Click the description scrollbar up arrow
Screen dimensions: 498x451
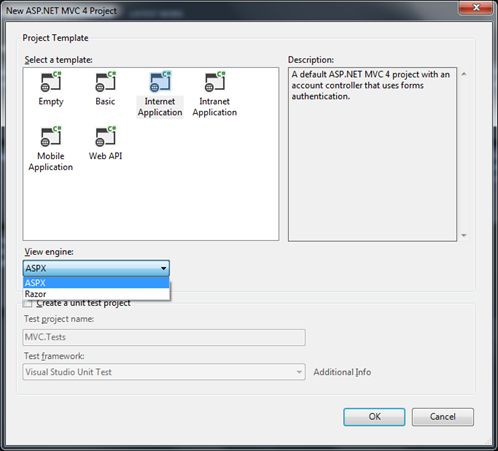coord(464,74)
